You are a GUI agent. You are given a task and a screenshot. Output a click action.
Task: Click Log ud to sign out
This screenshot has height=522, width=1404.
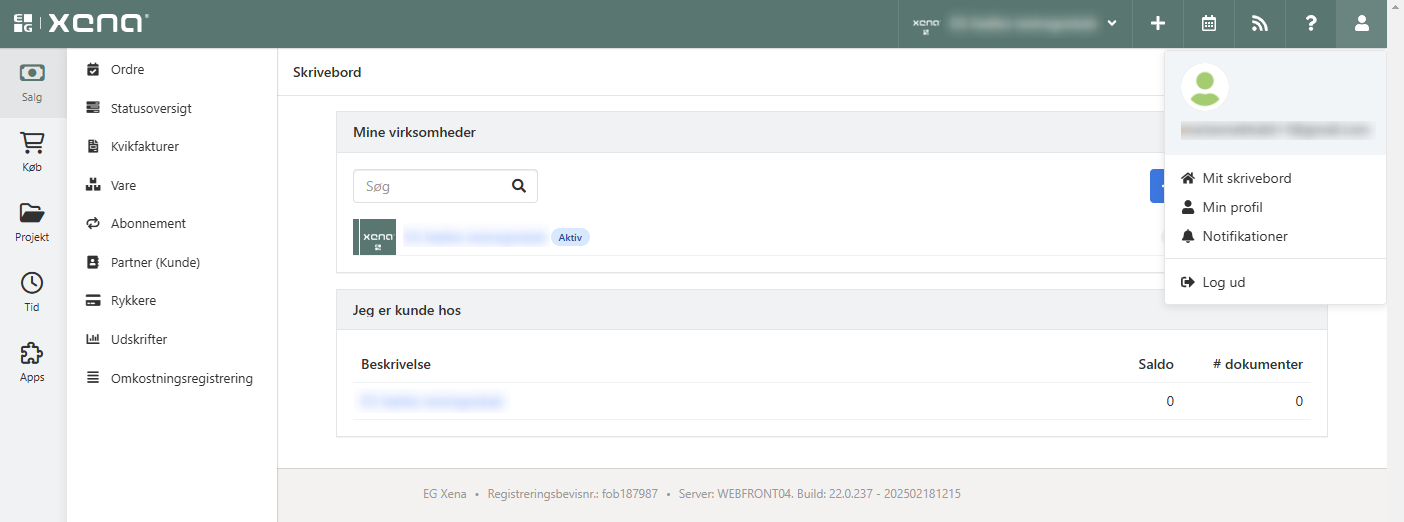point(1223,283)
